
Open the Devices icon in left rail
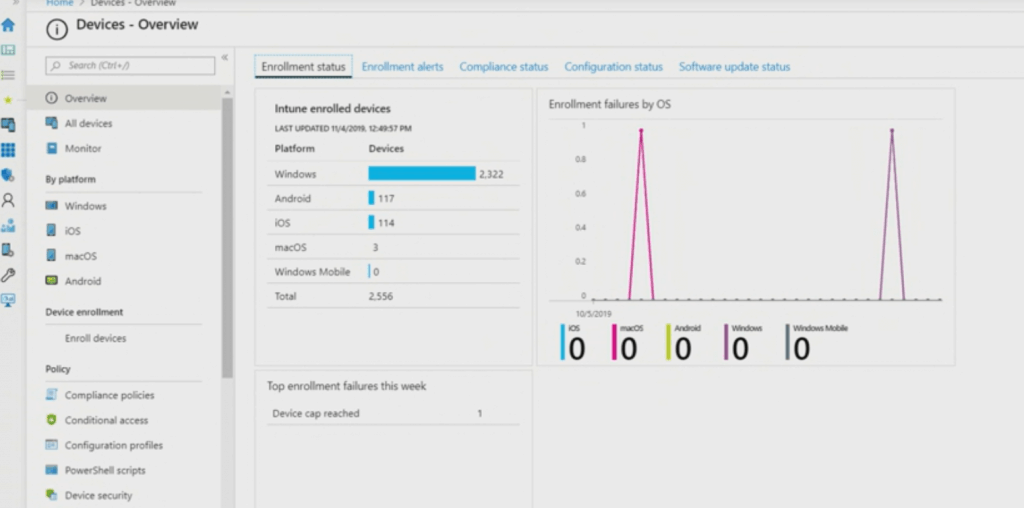point(8,125)
